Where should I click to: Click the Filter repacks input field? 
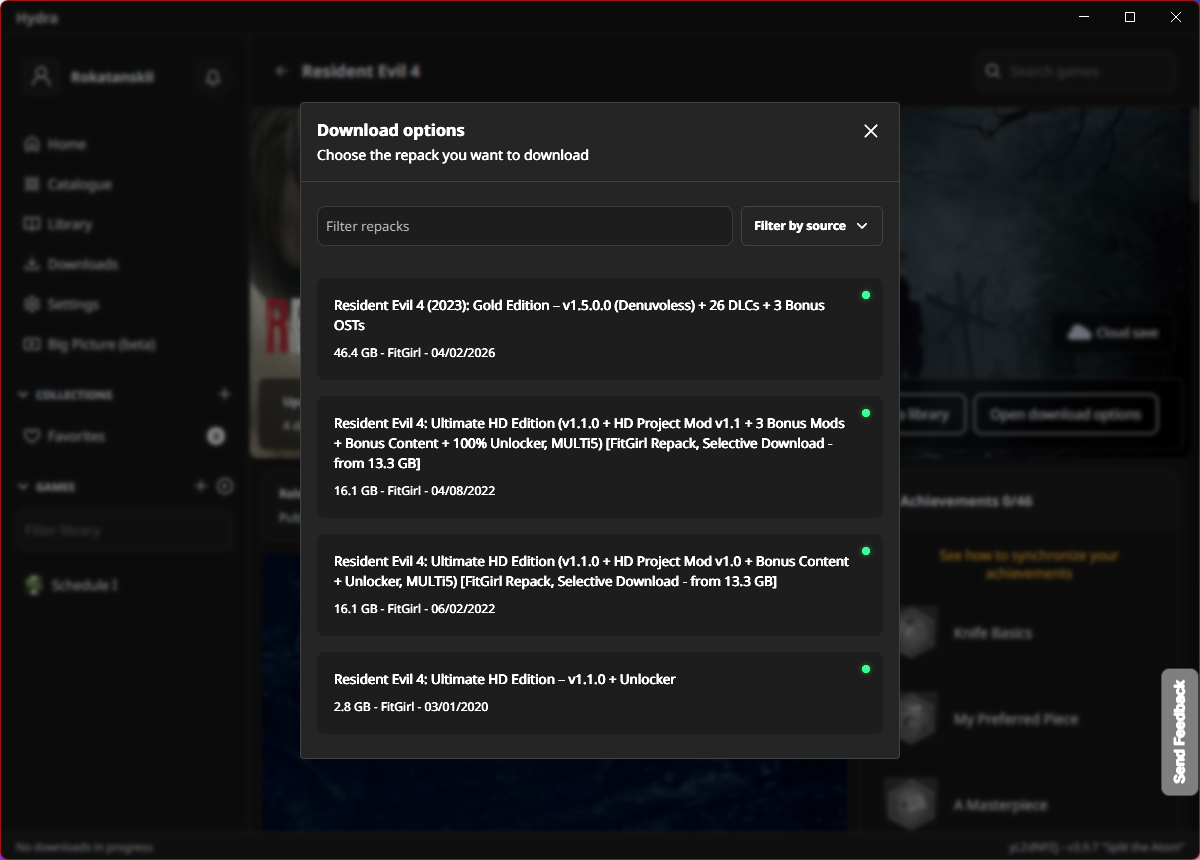tap(525, 226)
